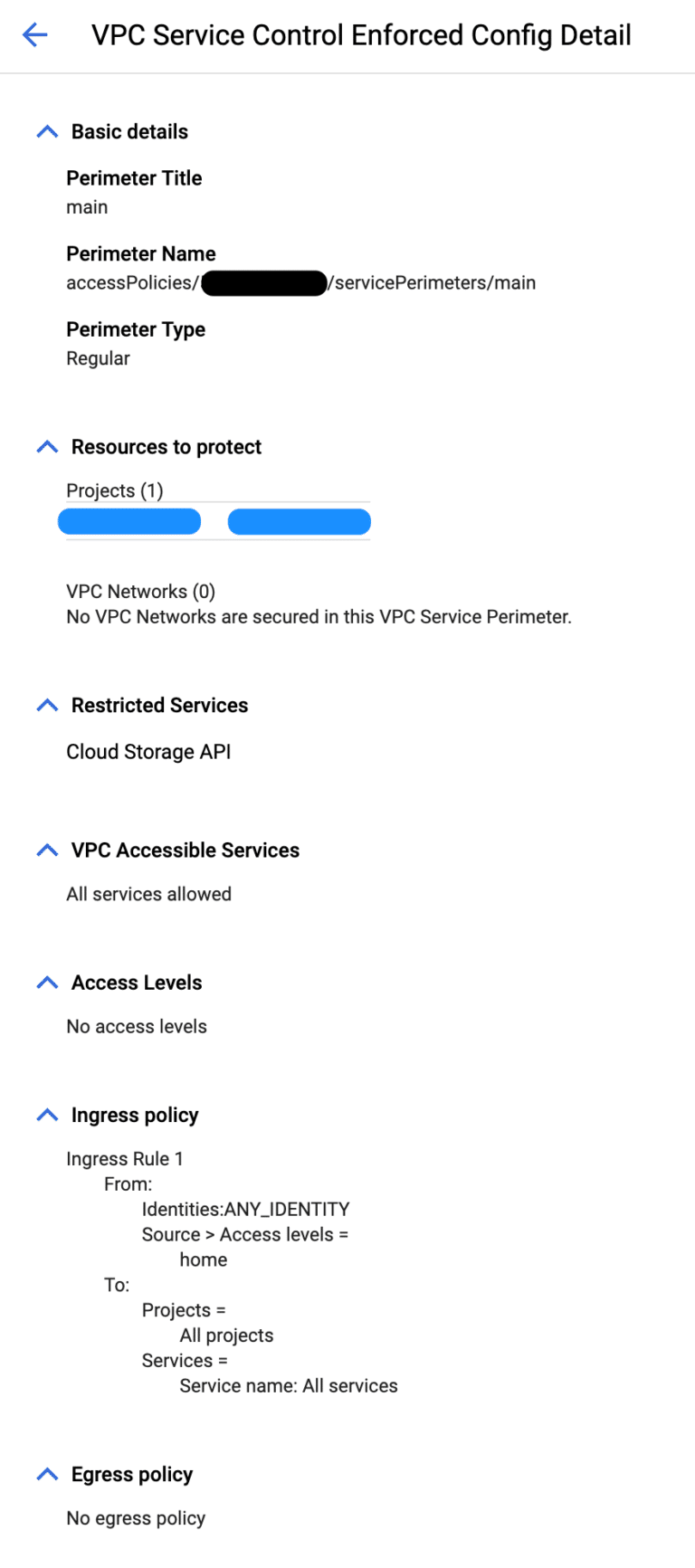Collapse the Resources to protect chevron
The width and height of the screenshot is (695, 1568).
[46, 445]
